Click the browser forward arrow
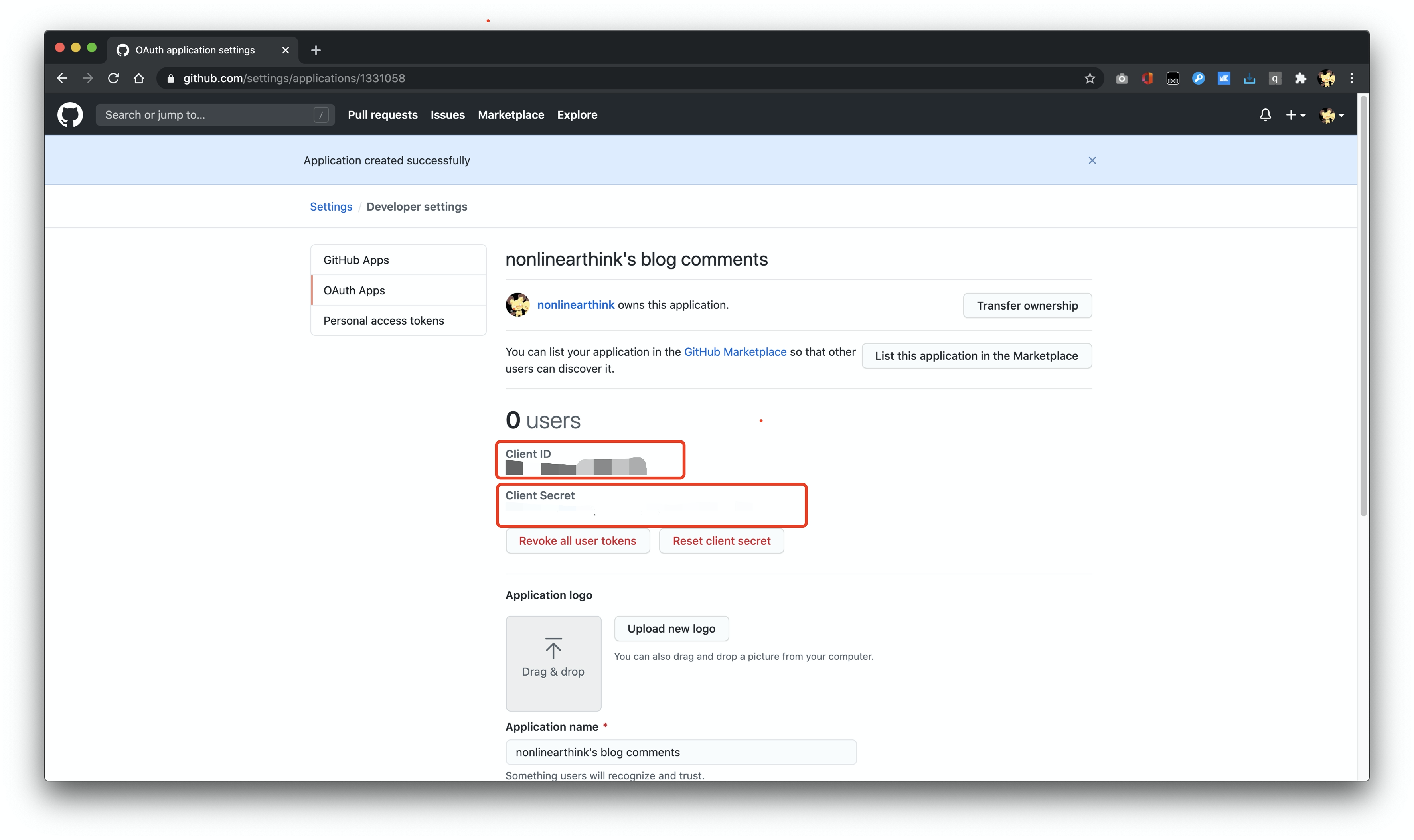The image size is (1414, 840). pos(88,78)
